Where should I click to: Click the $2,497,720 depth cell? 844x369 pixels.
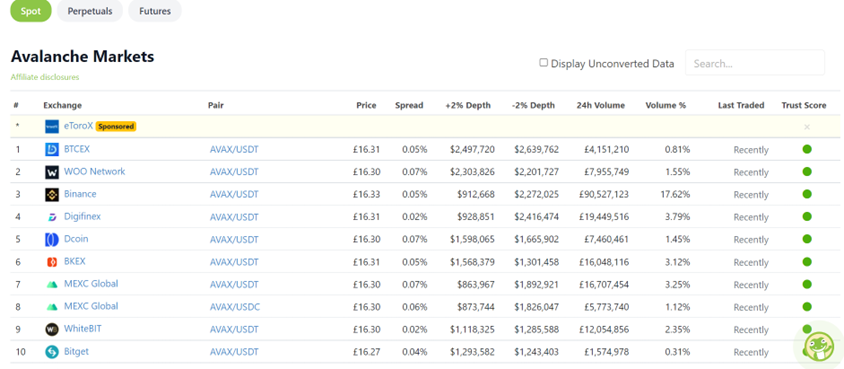click(473, 150)
